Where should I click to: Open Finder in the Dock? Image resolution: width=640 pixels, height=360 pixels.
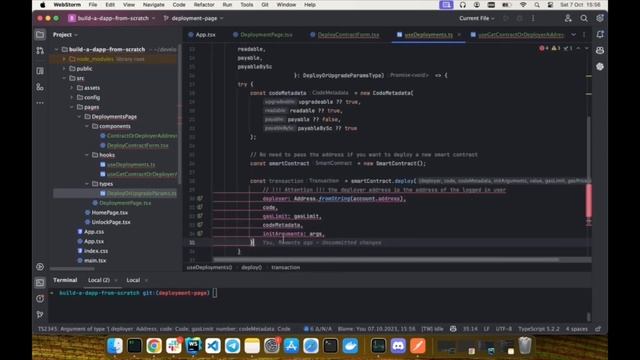[115, 346]
